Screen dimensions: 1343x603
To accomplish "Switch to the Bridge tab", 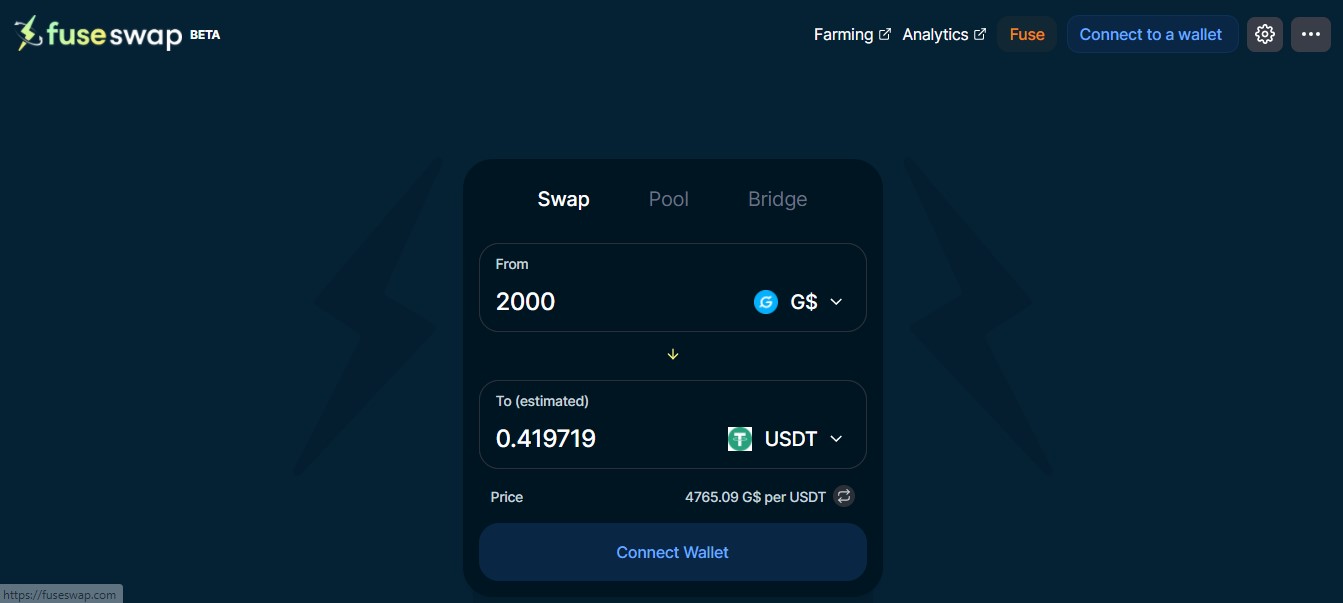I will pyautogui.click(x=777, y=199).
